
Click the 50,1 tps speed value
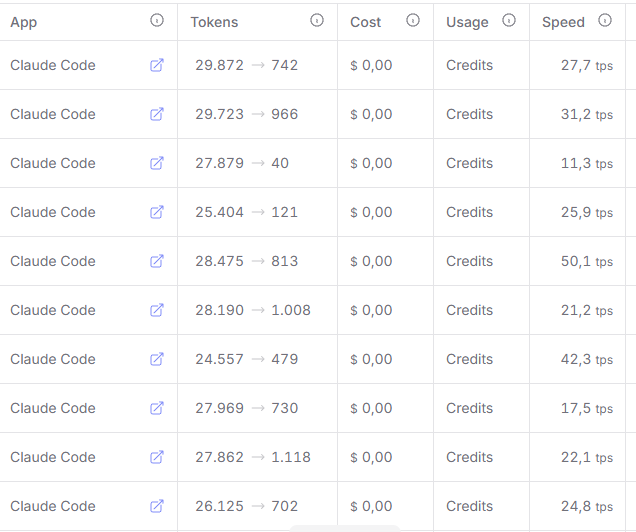pyautogui.click(x=587, y=262)
